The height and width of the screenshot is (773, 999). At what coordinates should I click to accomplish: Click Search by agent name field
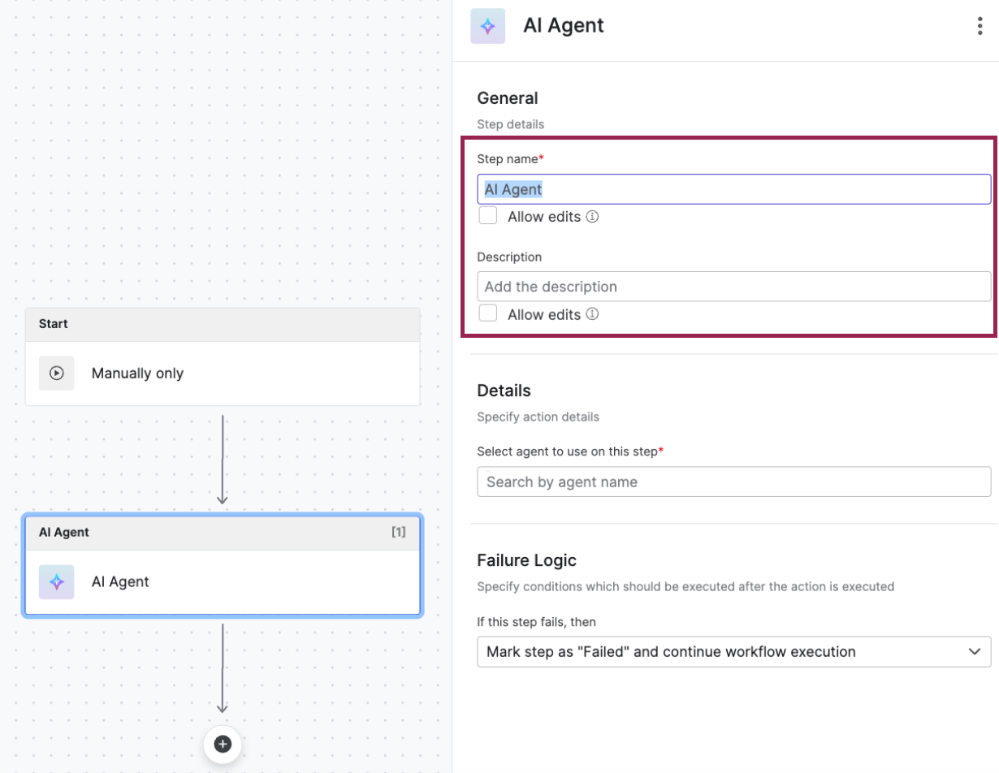734,482
